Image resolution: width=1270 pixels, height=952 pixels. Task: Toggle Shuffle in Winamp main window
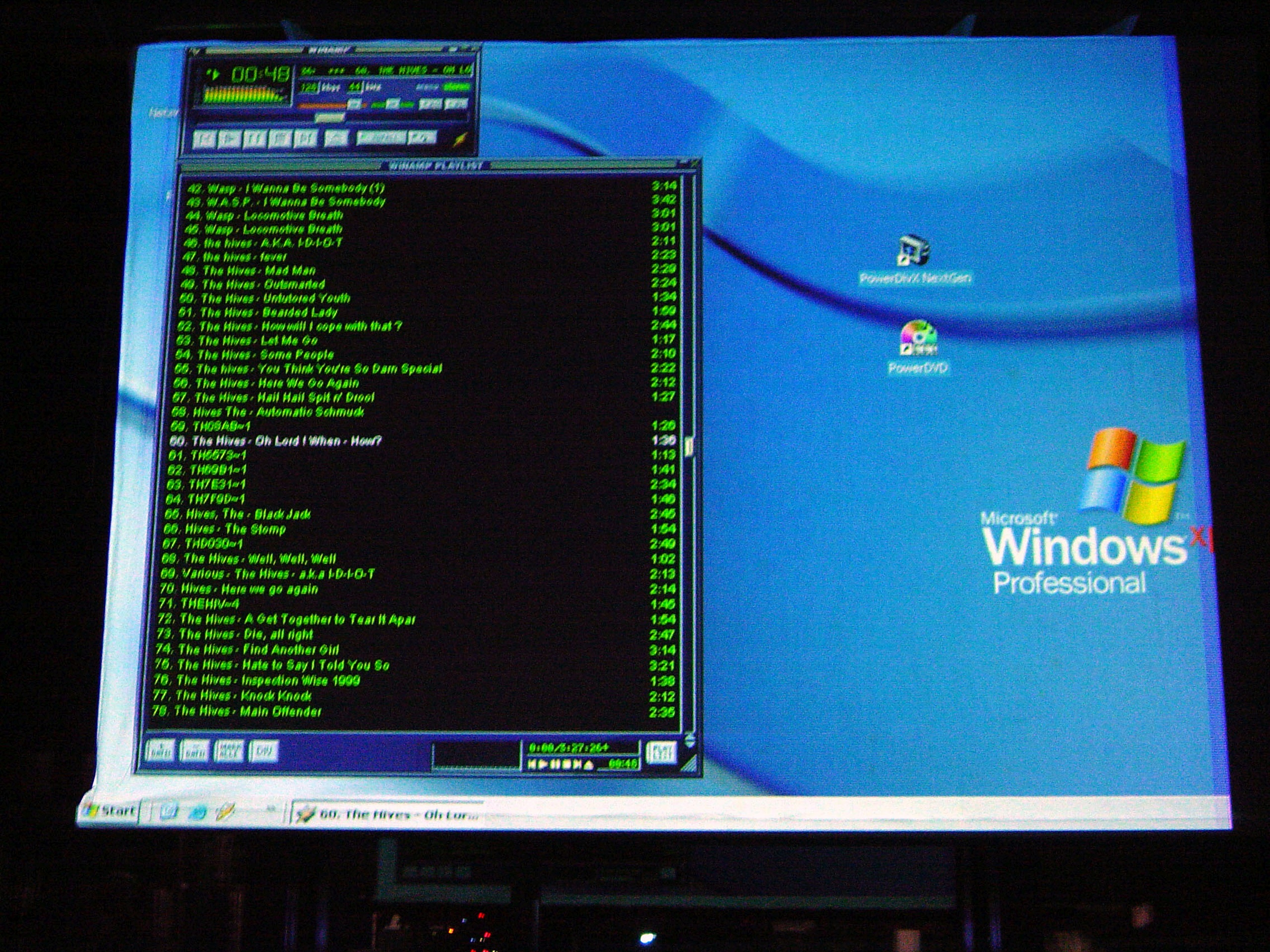click(381, 138)
